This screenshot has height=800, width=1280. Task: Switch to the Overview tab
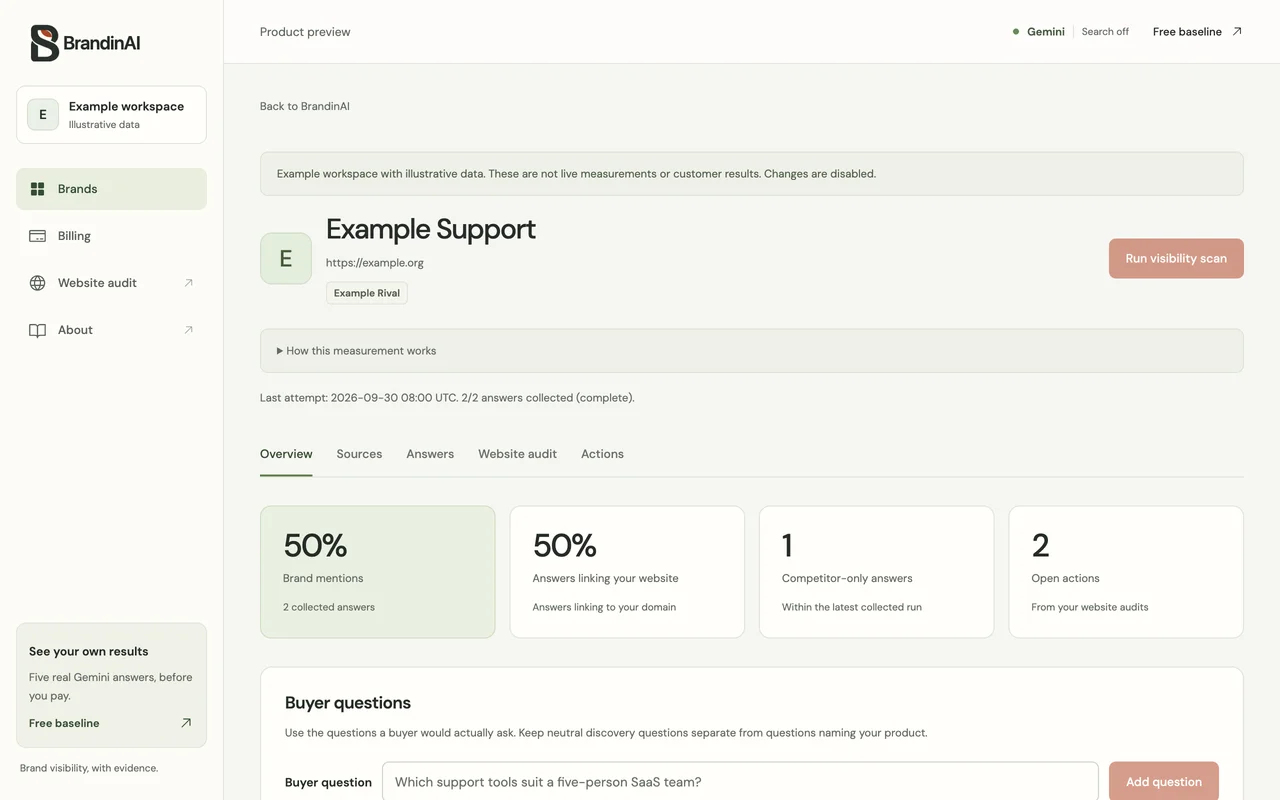[x=286, y=454]
